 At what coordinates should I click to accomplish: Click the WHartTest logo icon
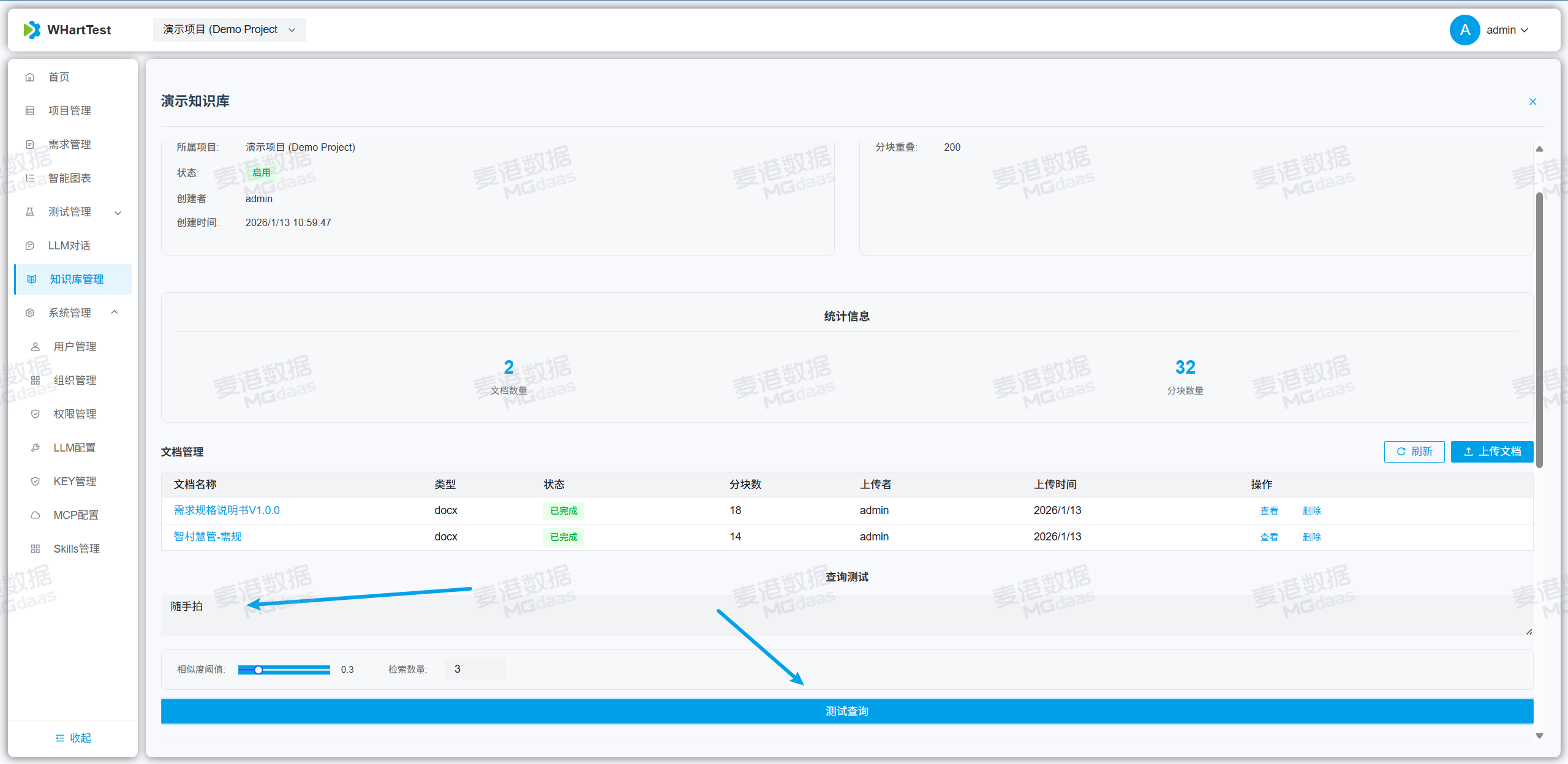(32, 30)
